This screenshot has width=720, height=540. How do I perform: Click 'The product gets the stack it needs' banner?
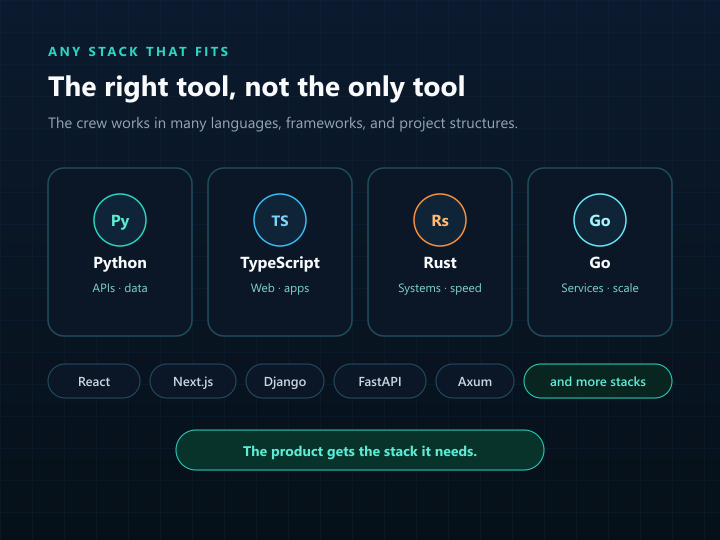(360, 450)
